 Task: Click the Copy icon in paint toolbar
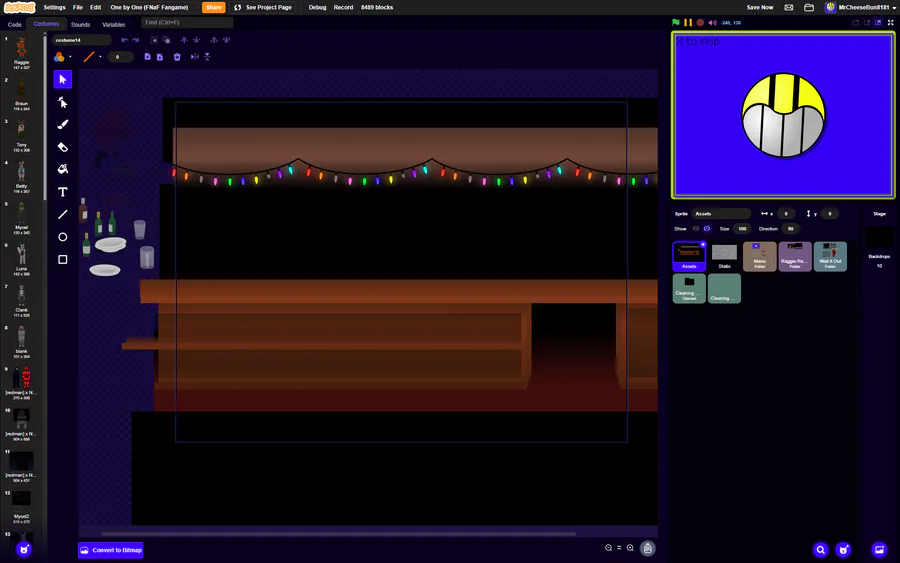[x=148, y=57]
